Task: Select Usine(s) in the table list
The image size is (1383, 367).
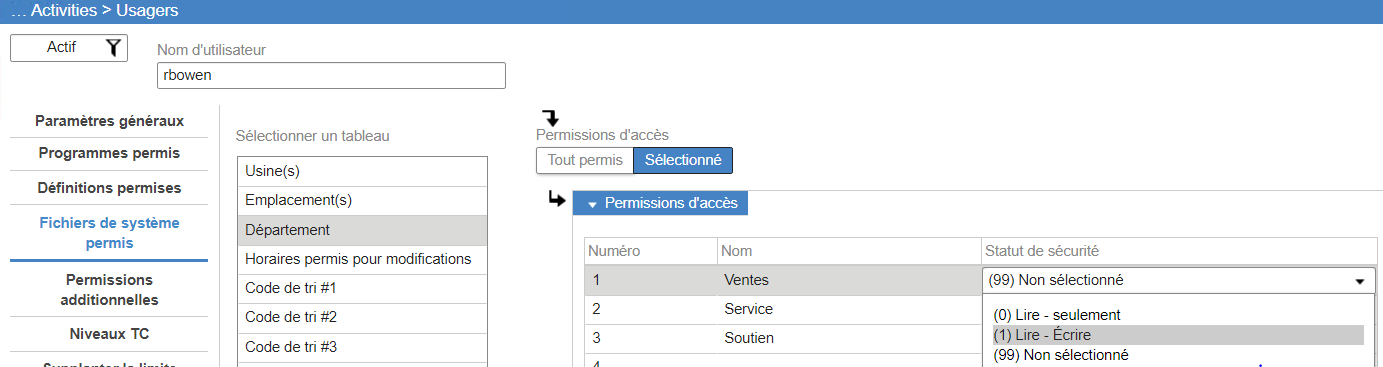Action: 362,171
